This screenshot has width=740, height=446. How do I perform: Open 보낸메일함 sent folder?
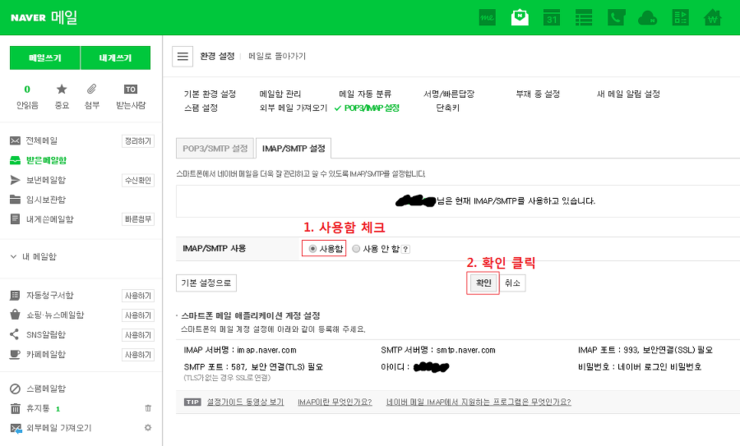point(46,180)
